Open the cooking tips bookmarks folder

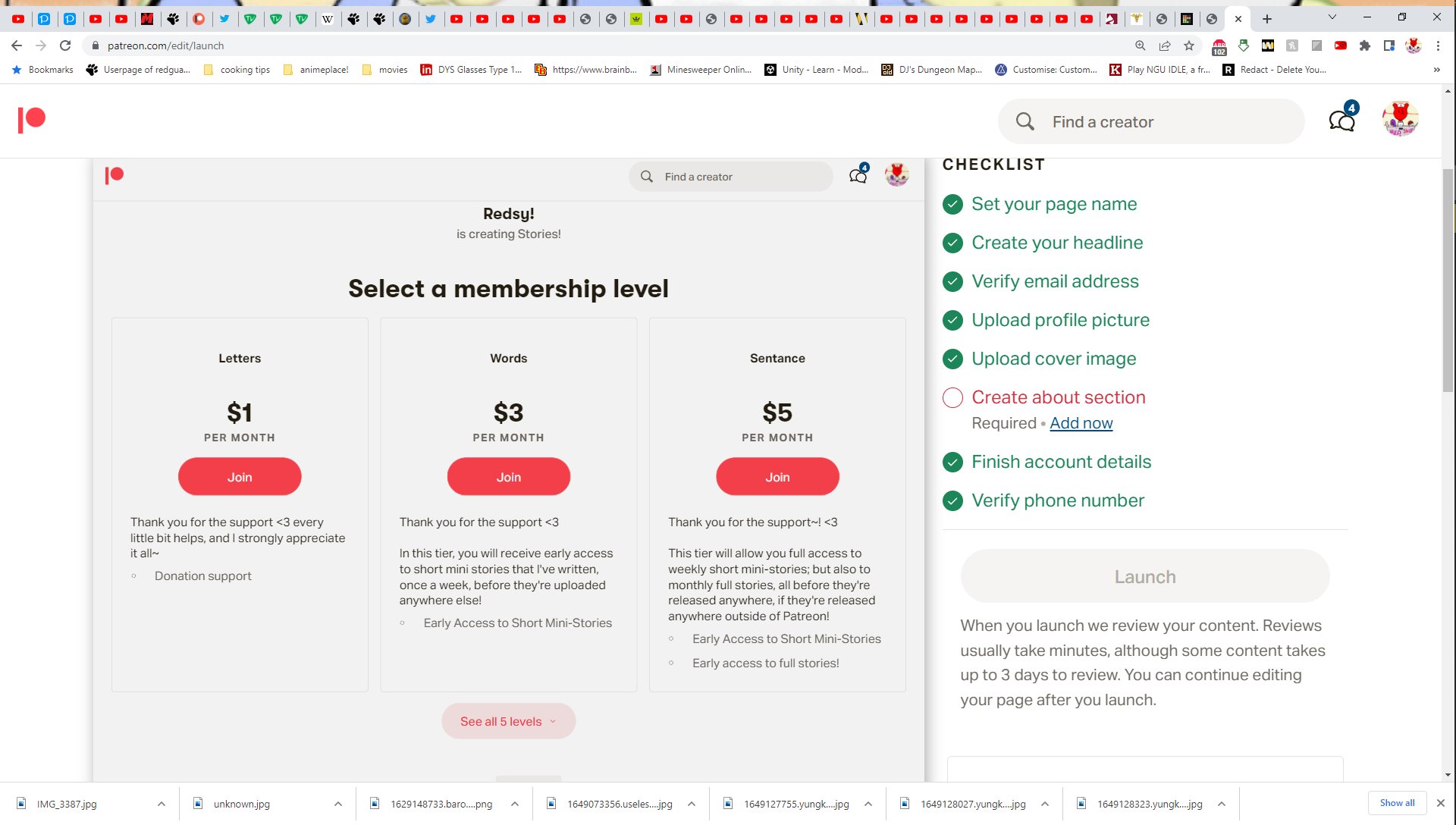click(237, 70)
